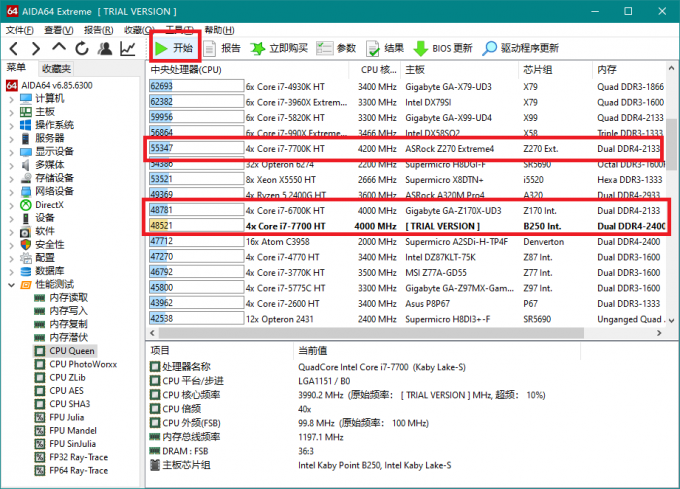
Task: Select the CPU SHA3 benchmark icon
Action: (39, 404)
